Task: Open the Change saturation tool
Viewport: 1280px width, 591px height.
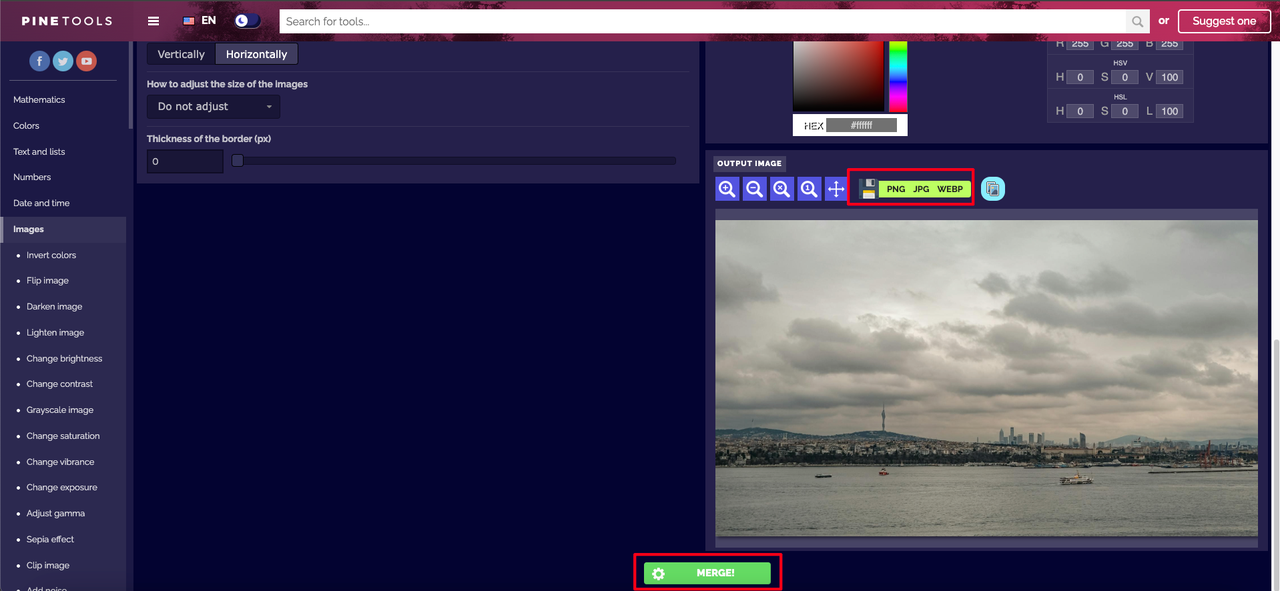Action: pos(63,436)
